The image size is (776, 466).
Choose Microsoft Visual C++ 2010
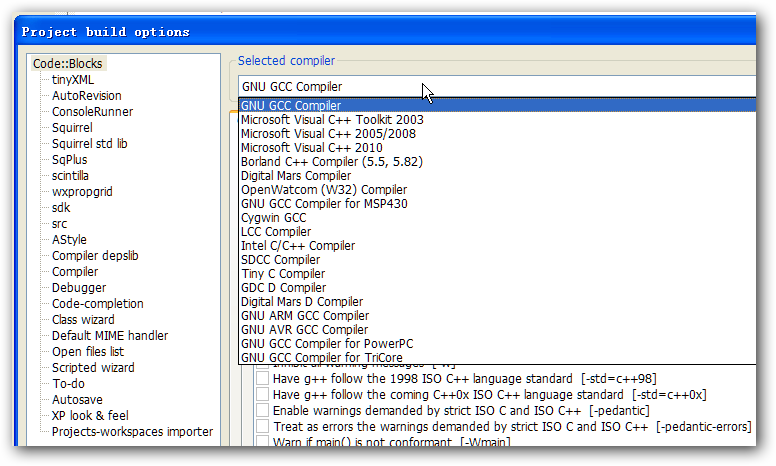point(497,147)
